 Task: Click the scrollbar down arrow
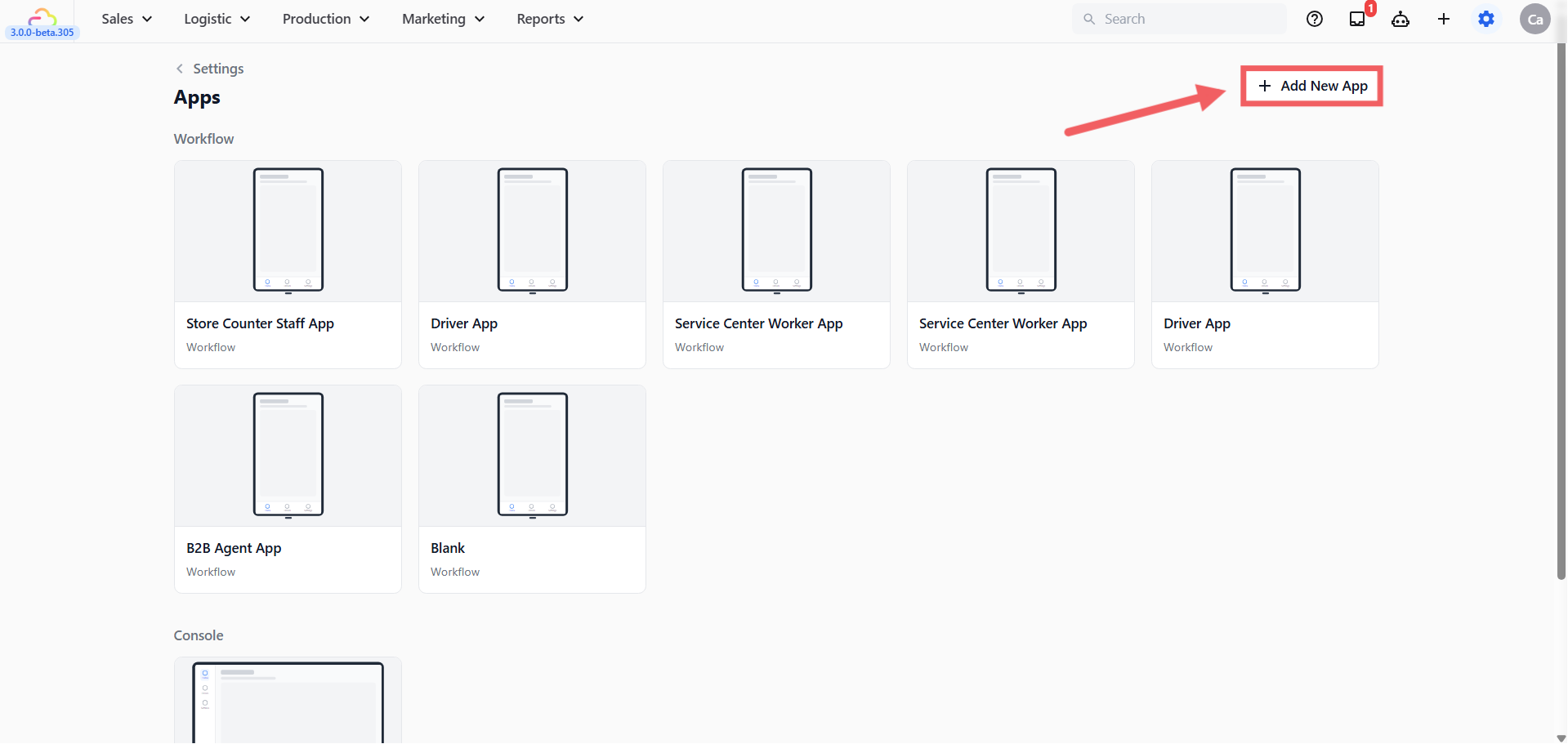pyautogui.click(x=1561, y=738)
